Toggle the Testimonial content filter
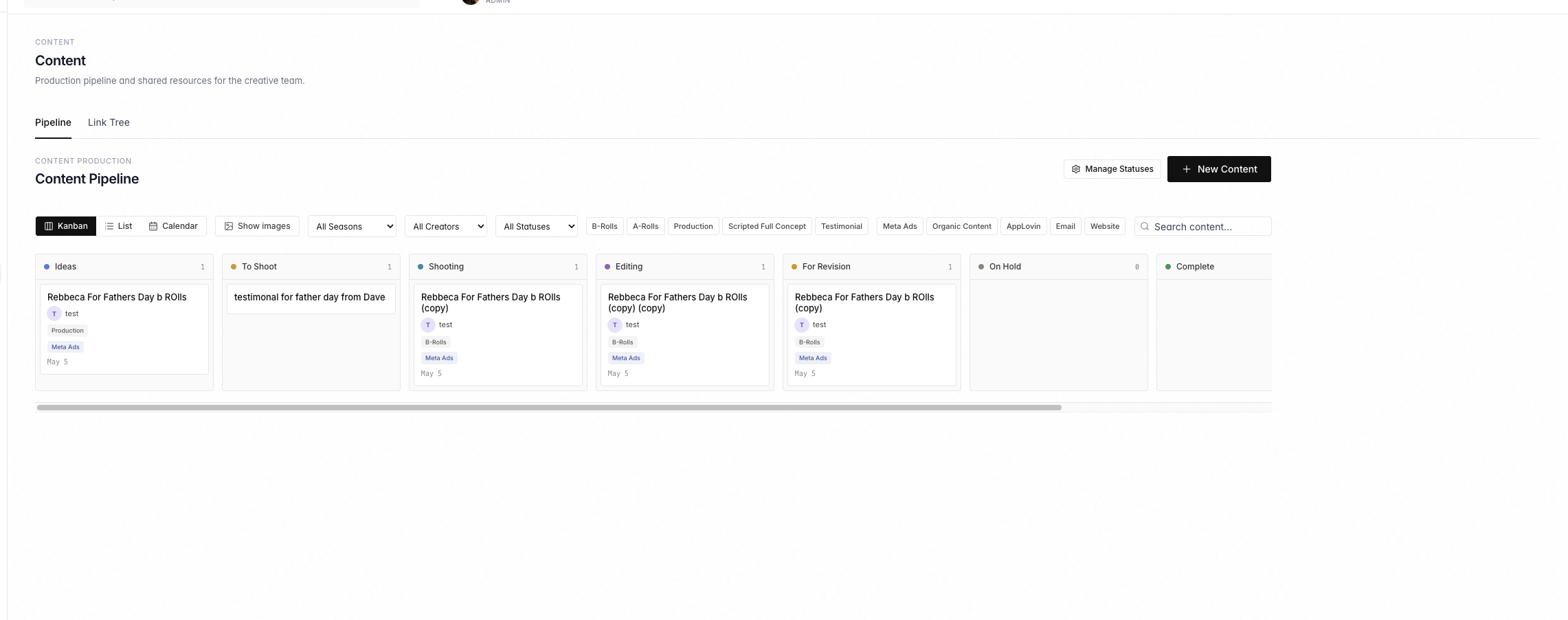This screenshot has height=620, width=1568. coord(842,225)
